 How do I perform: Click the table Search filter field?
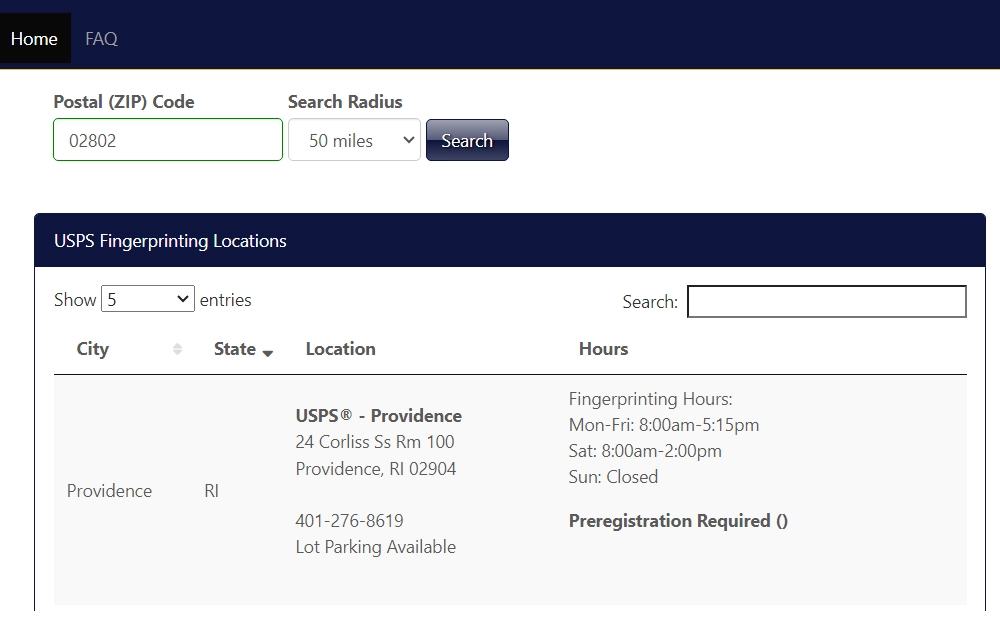point(827,302)
